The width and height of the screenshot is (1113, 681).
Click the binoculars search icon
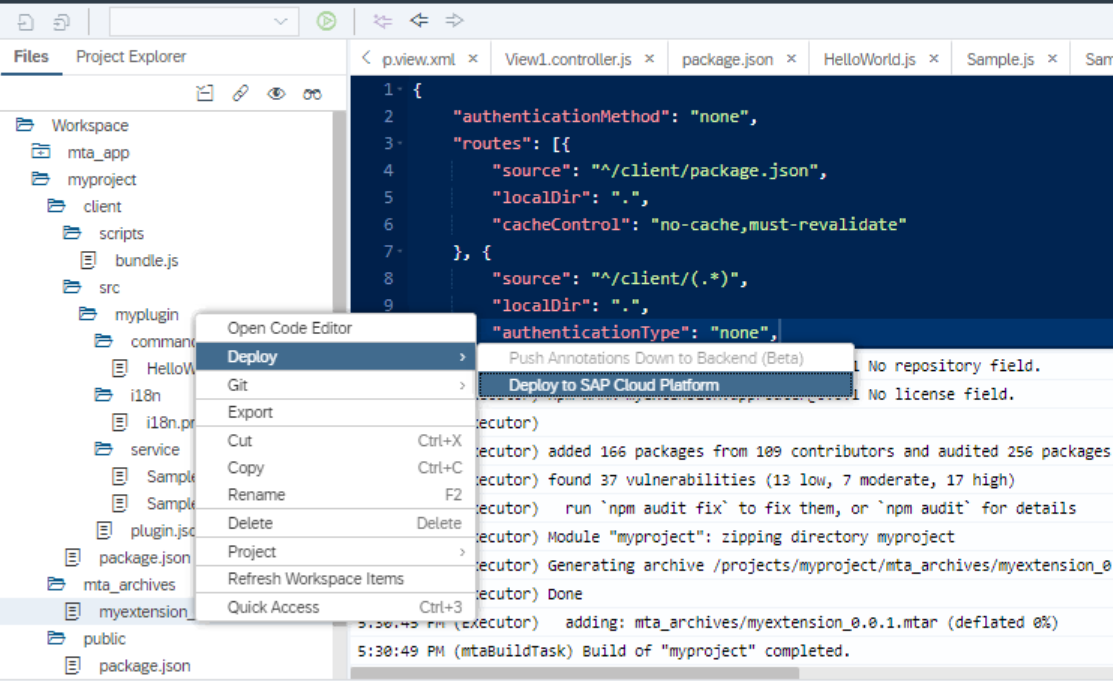pos(312,93)
